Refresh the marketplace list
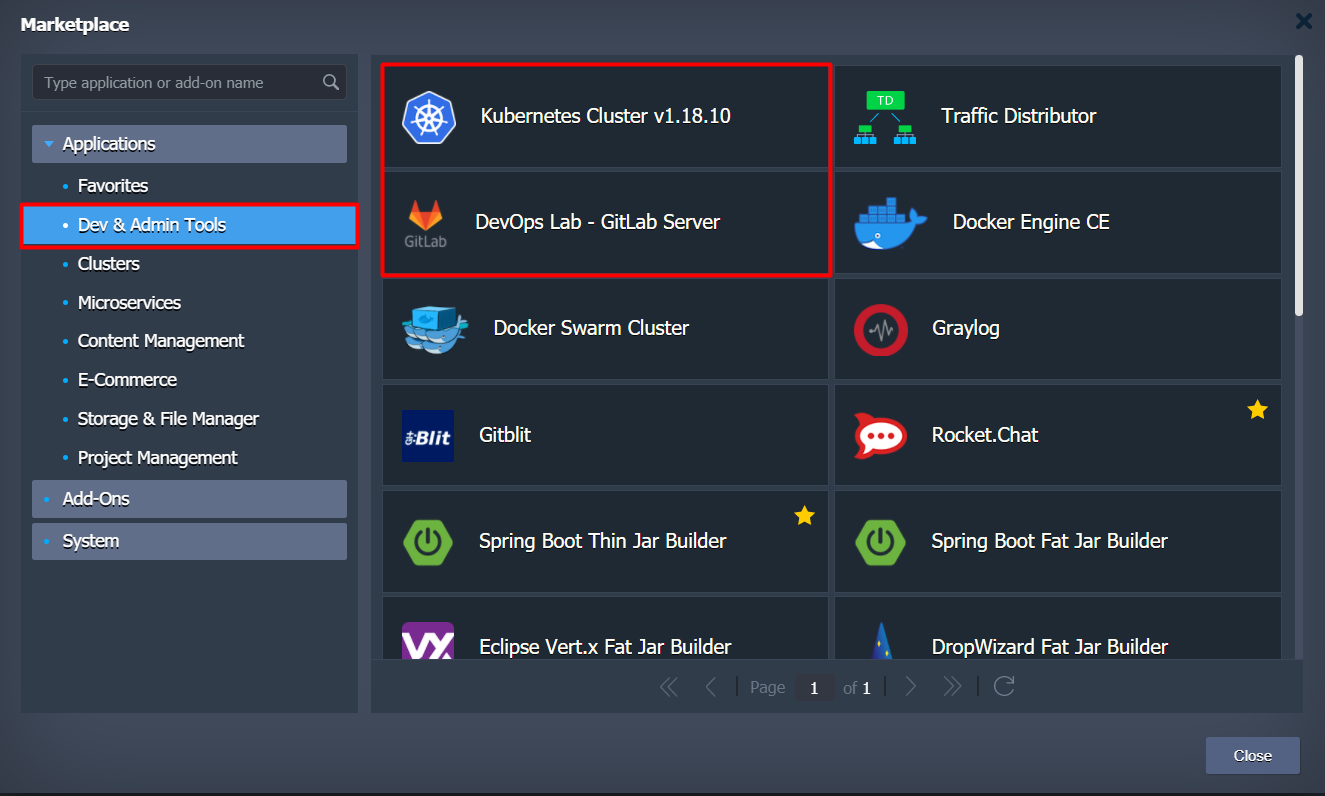Screen dimensions: 1325x796 1005,686
